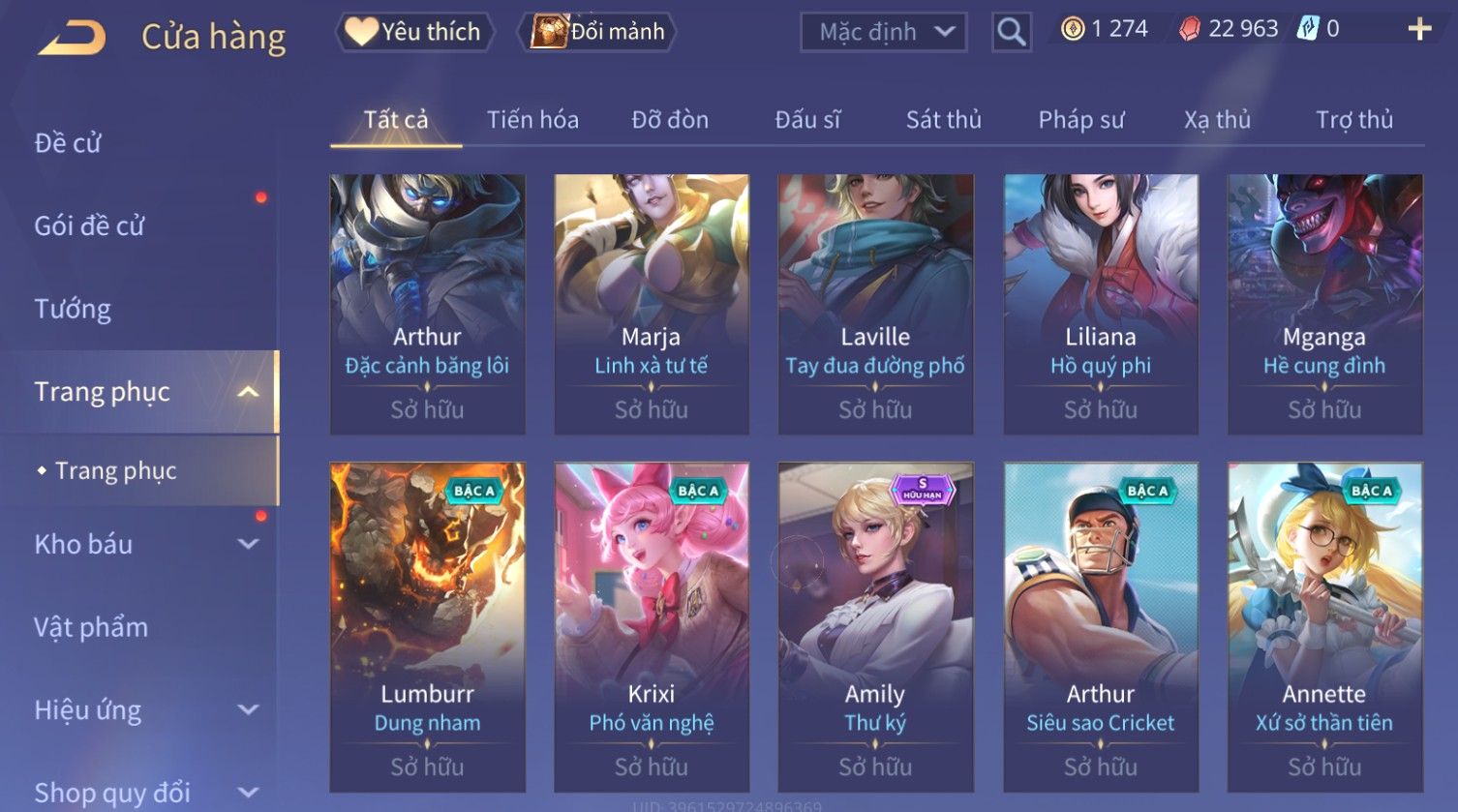The height and width of the screenshot is (812, 1458).
Task: Open Yêu thích heart favorites
Action: 414,32
